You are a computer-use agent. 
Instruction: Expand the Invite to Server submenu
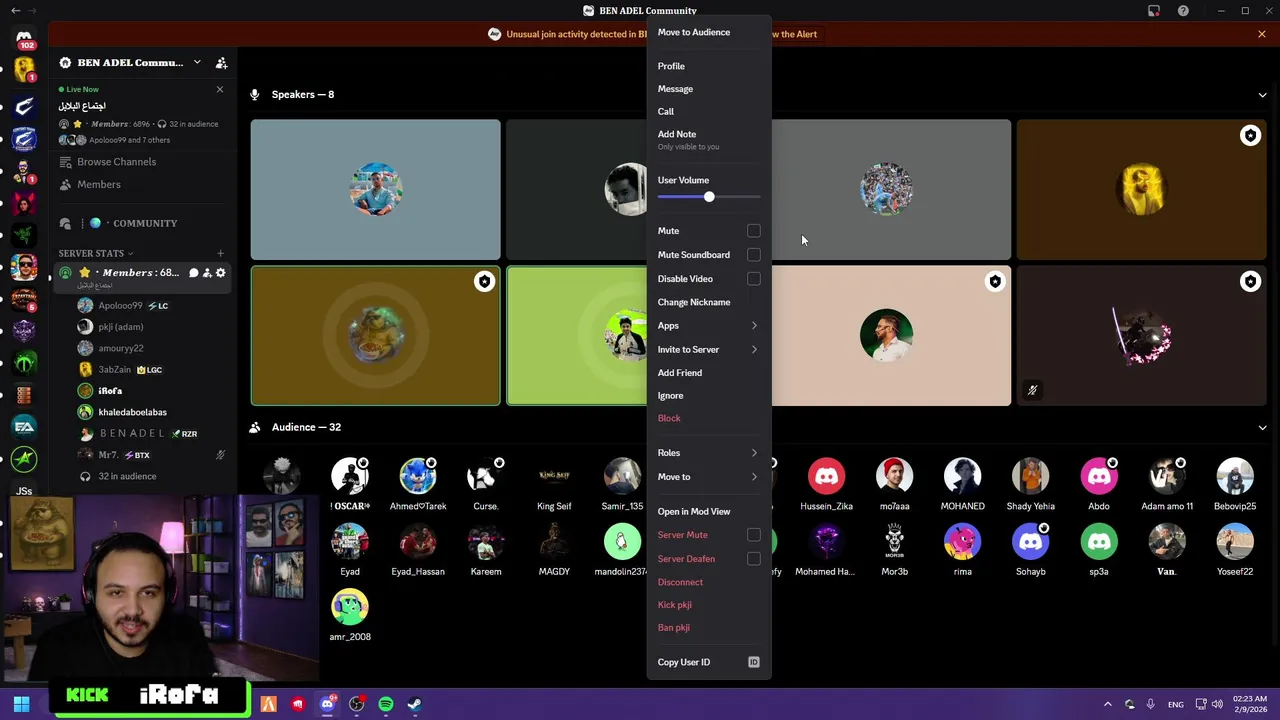pos(709,349)
